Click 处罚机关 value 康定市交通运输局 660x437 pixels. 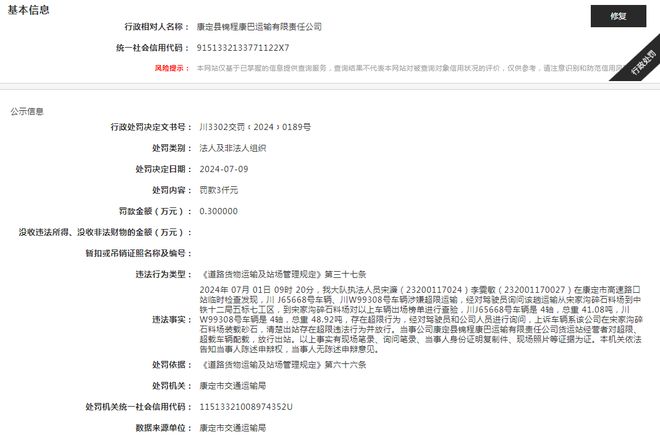coord(233,386)
